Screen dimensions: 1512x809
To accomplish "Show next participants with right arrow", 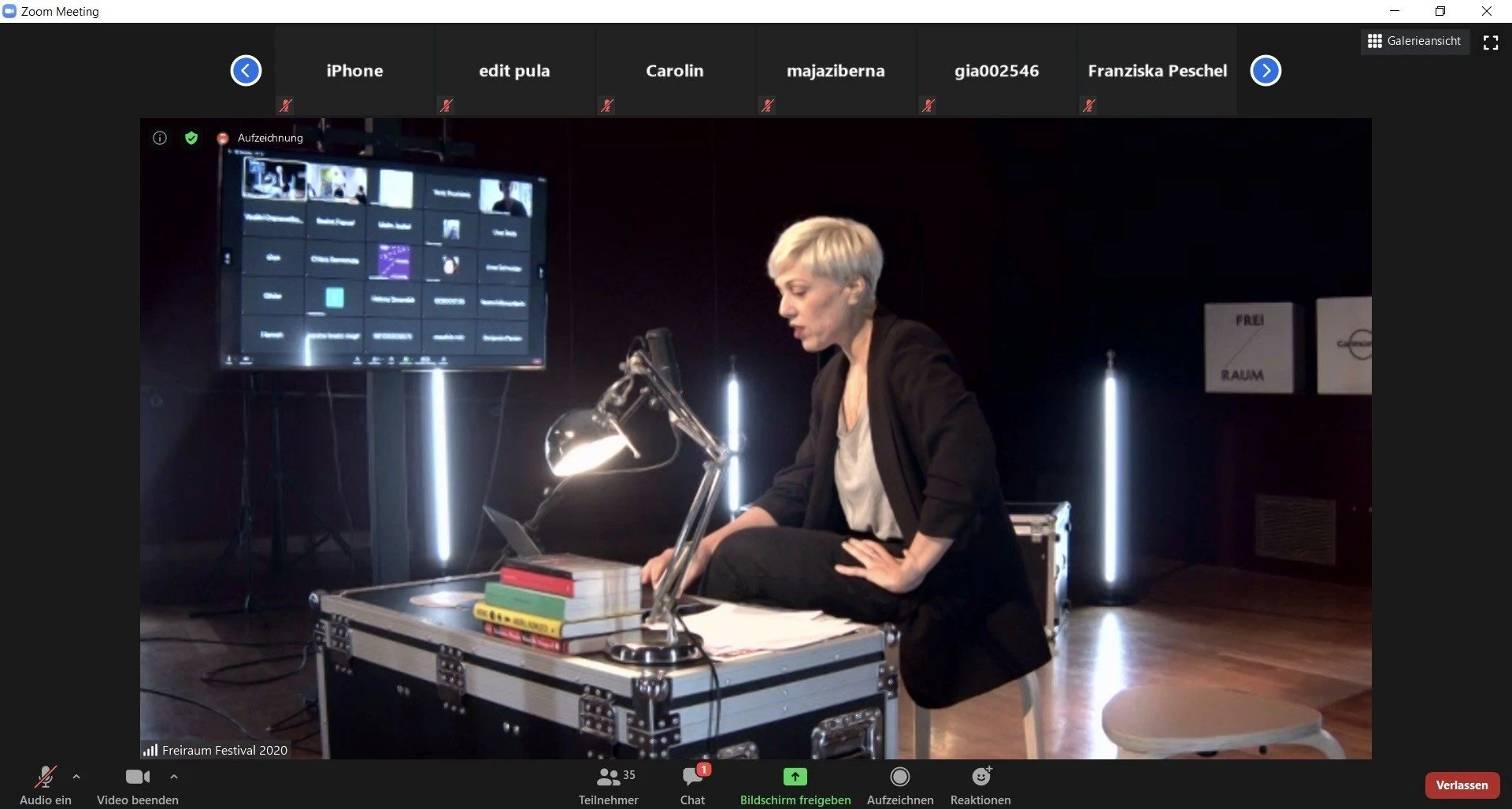I will pos(1266,71).
